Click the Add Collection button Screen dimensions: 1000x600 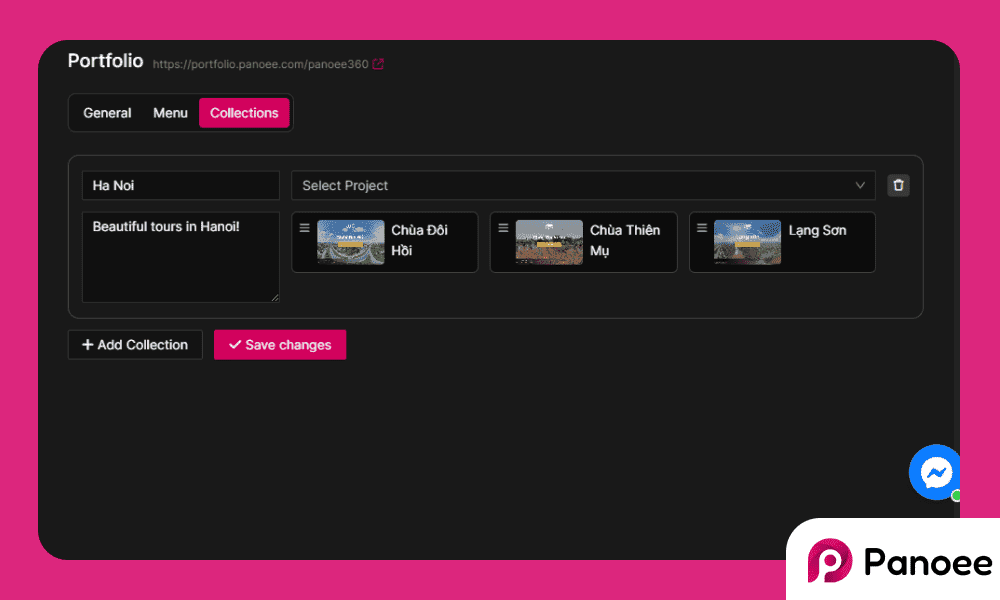(x=135, y=345)
